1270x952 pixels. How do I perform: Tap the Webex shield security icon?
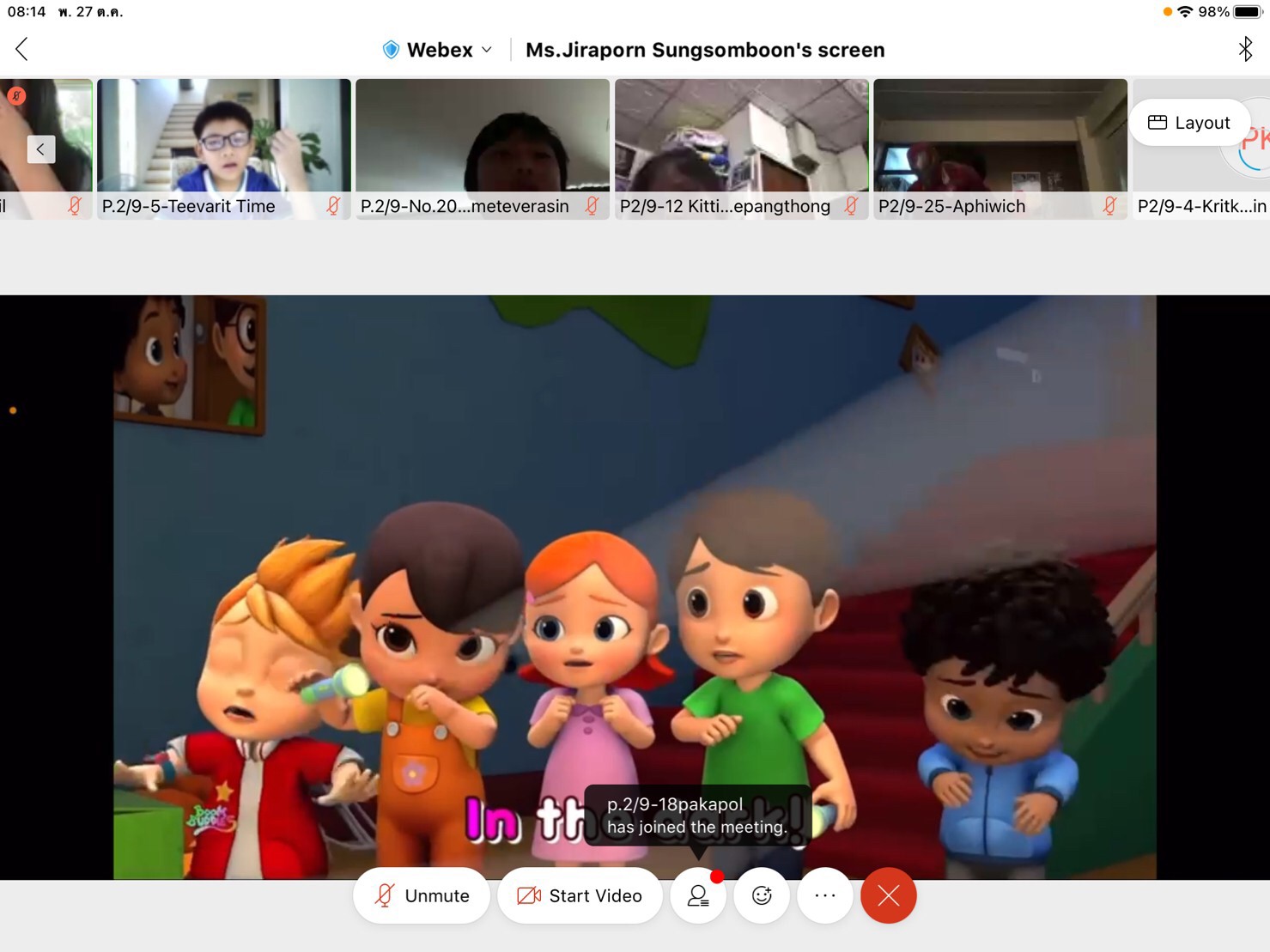point(391,50)
